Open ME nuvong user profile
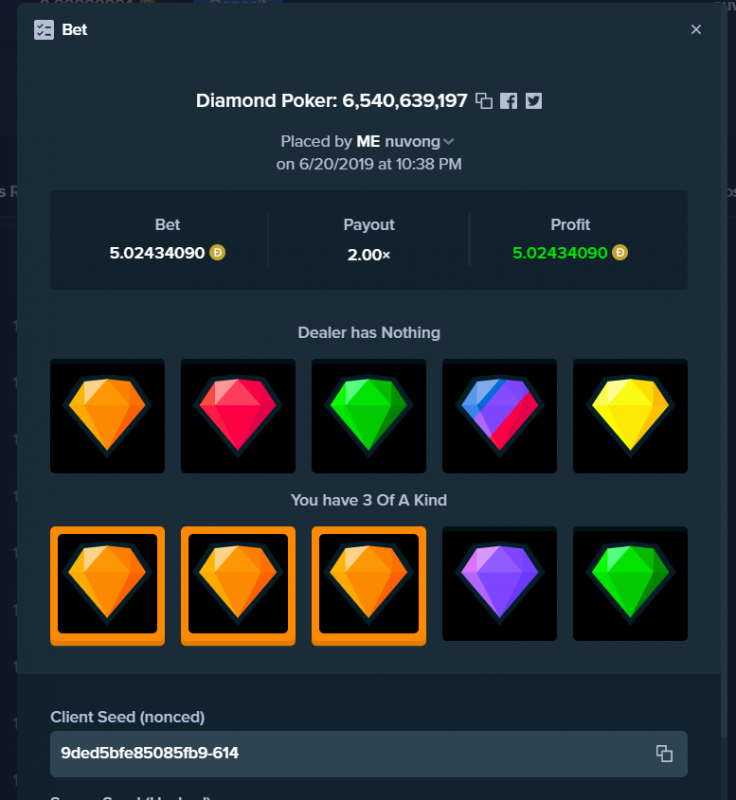 click(398, 141)
